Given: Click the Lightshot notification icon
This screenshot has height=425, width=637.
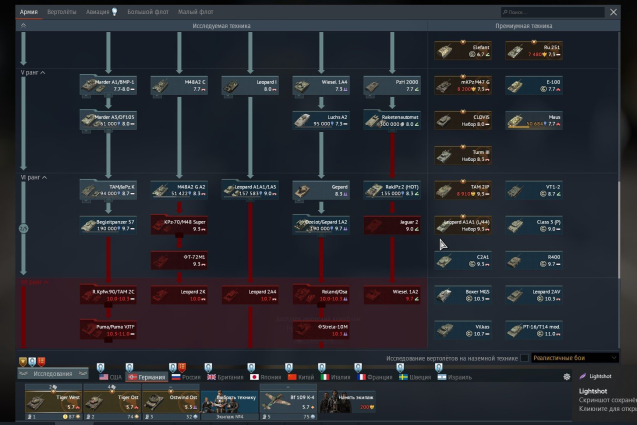Looking at the screenshot, I should (581, 376).
